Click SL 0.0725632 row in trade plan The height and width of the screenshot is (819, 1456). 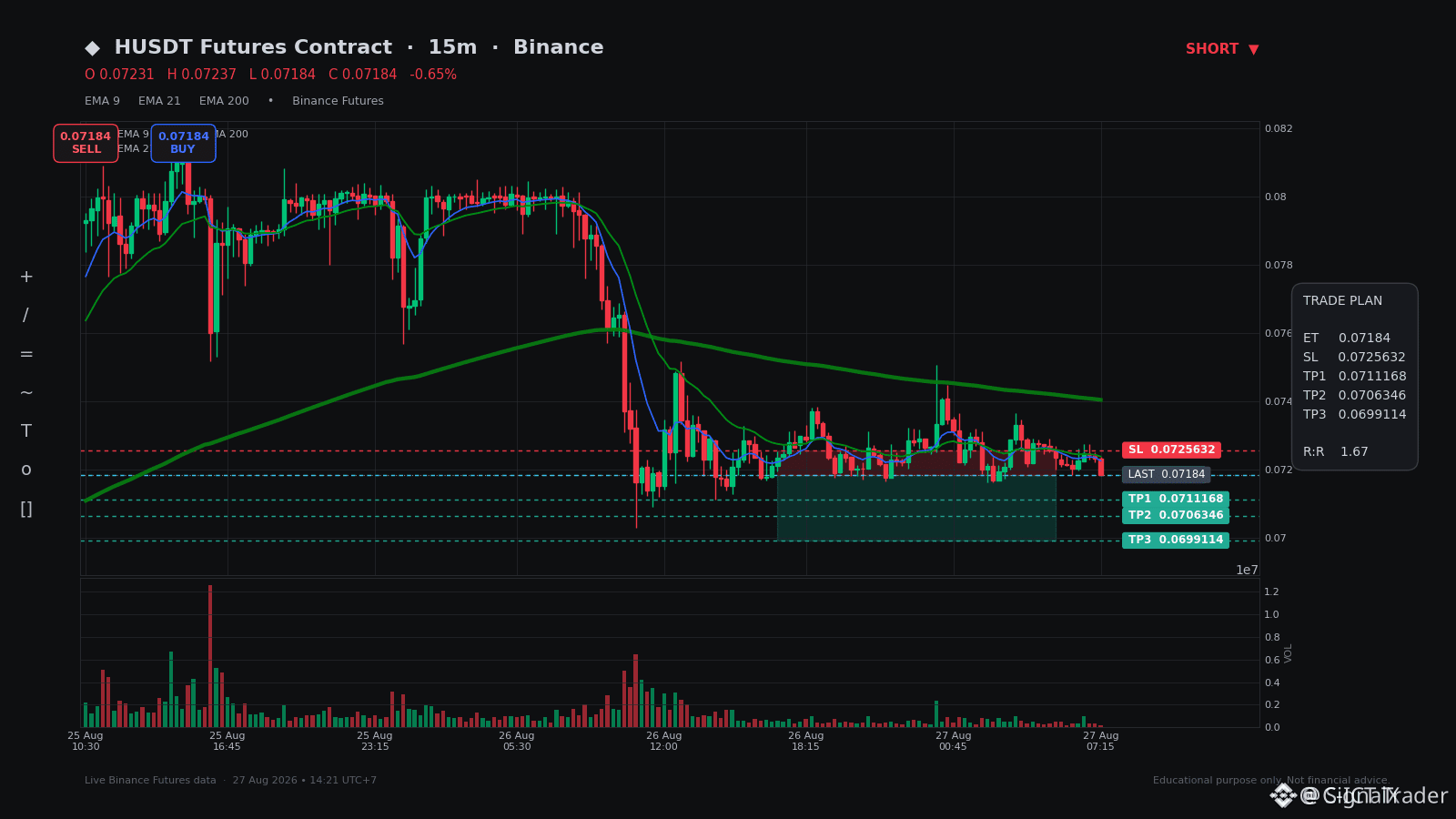coord(1354,358)
